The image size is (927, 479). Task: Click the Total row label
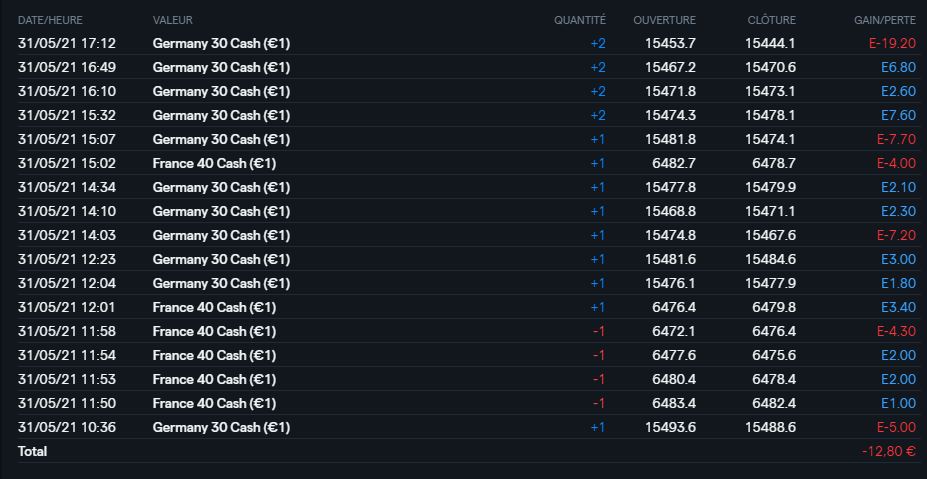tap(33, 451)
